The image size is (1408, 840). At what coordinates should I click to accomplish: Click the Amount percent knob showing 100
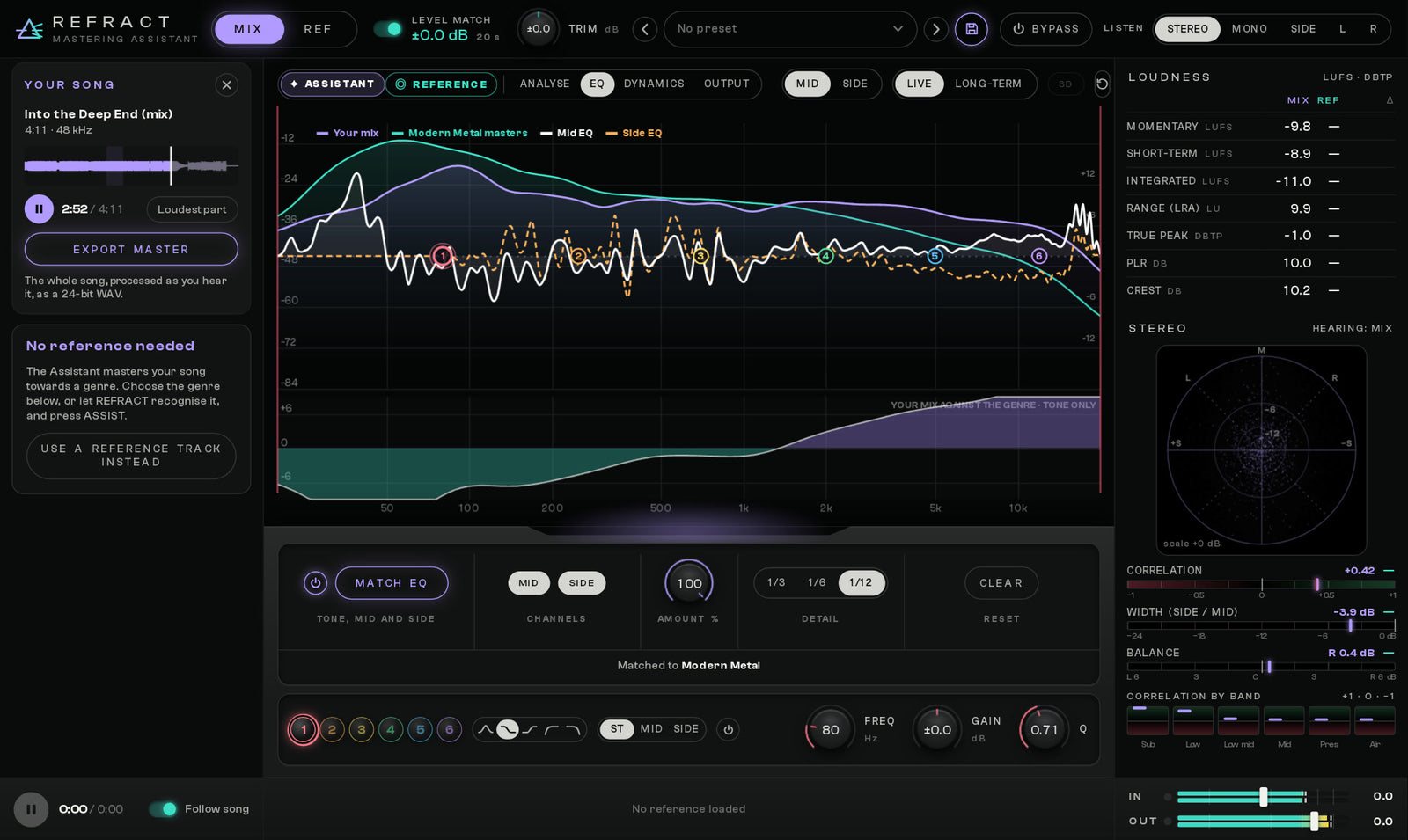click(689, 583)
